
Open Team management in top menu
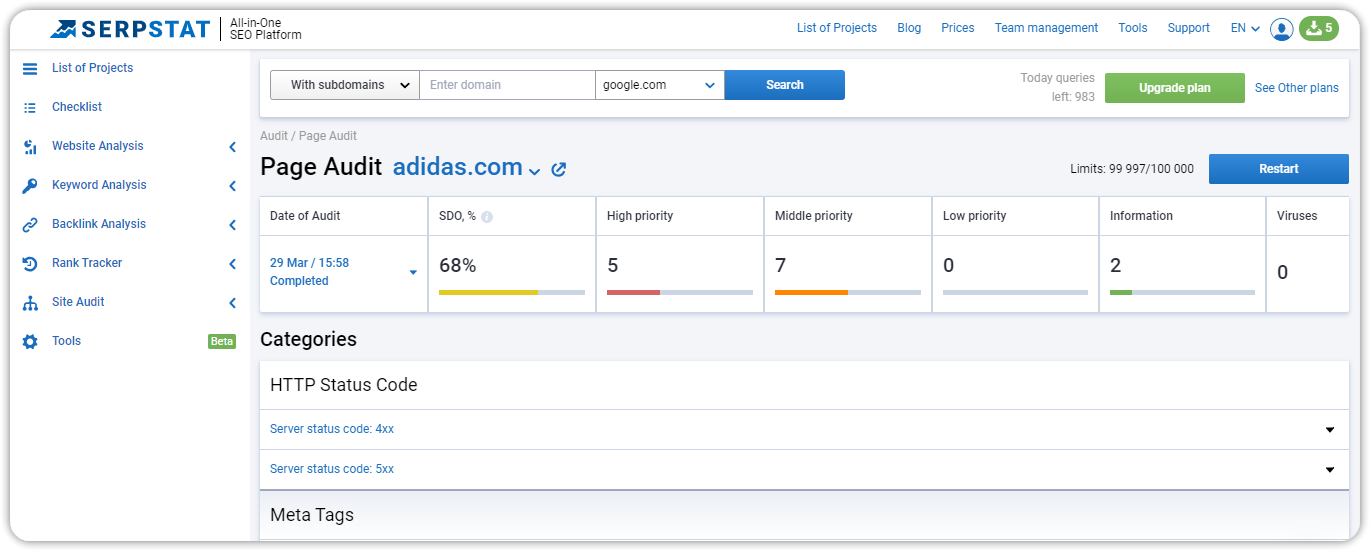click(x=1046, y=28)
